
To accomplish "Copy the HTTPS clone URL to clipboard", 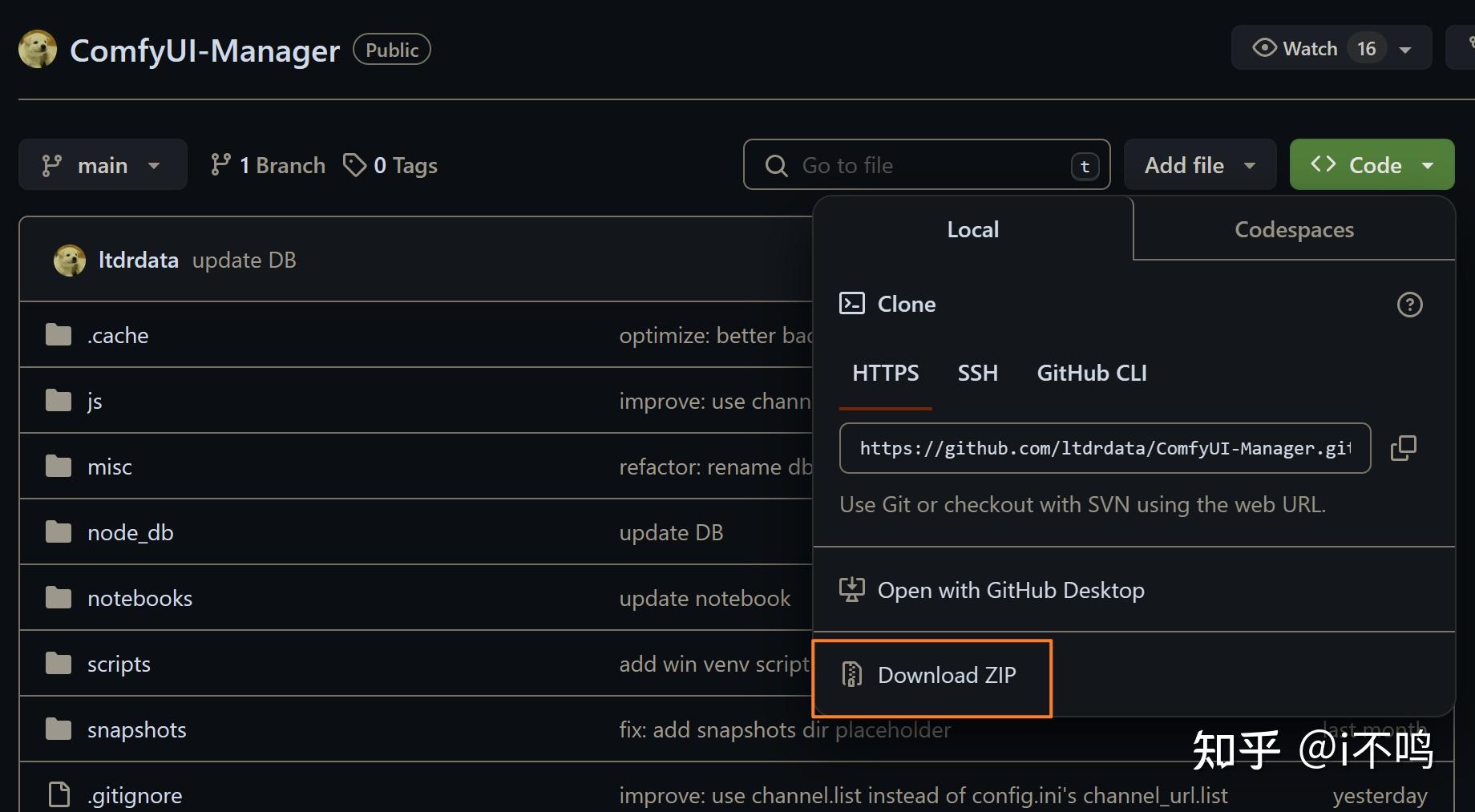I will coord(1403,448).
